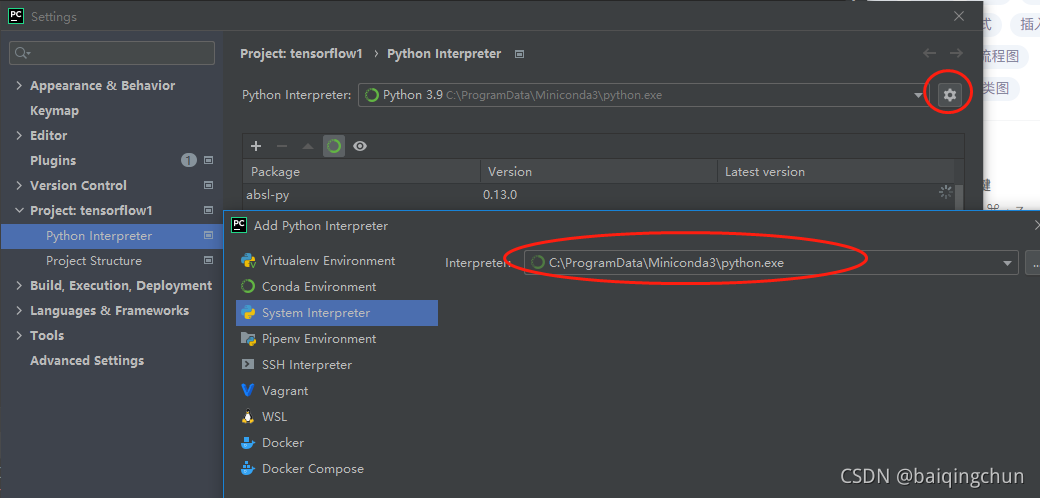Select WSL interpreter type
Viewport: 1040px width, 498px height.
[337, 416]
